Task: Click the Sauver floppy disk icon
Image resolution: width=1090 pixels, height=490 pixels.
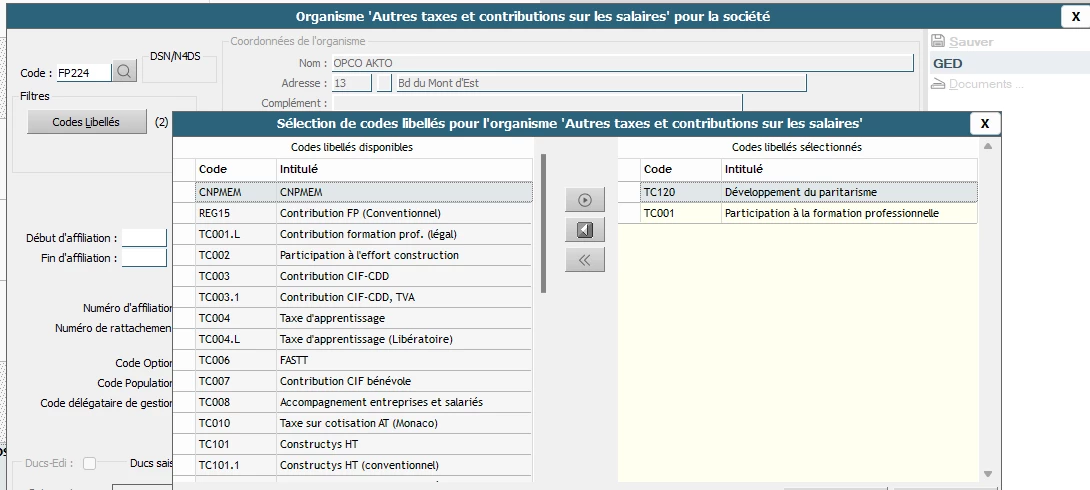Action: click(x=938, y=42)
